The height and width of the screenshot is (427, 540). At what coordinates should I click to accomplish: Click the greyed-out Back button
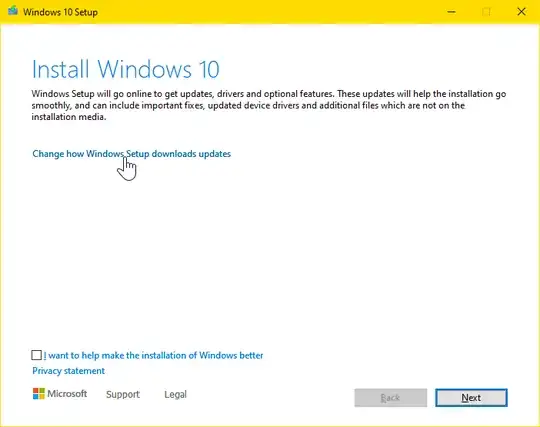click(x=391, y=398)
